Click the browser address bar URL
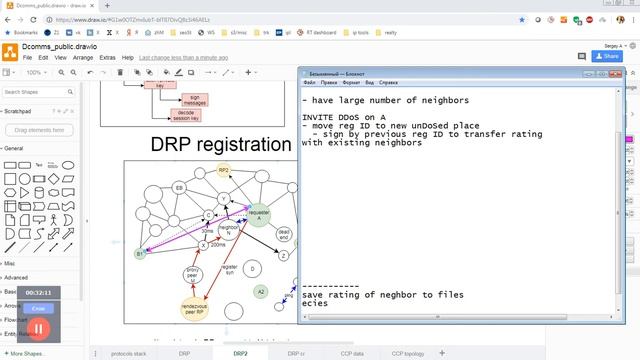Screen dimensions: 640x360 click(133, 20)
